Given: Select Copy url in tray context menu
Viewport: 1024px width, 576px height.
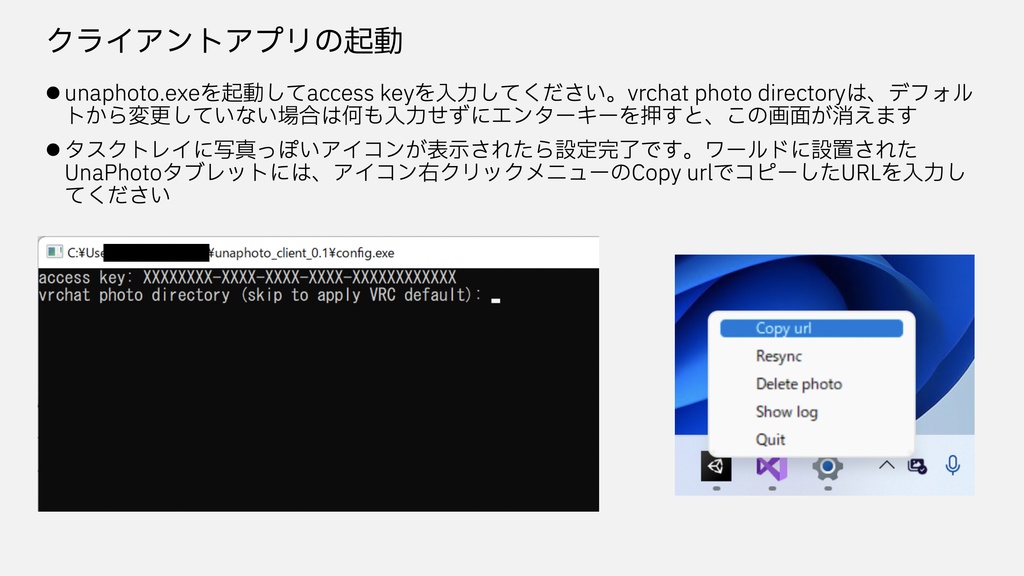Looking at the screenshot, I should [811, 328].
